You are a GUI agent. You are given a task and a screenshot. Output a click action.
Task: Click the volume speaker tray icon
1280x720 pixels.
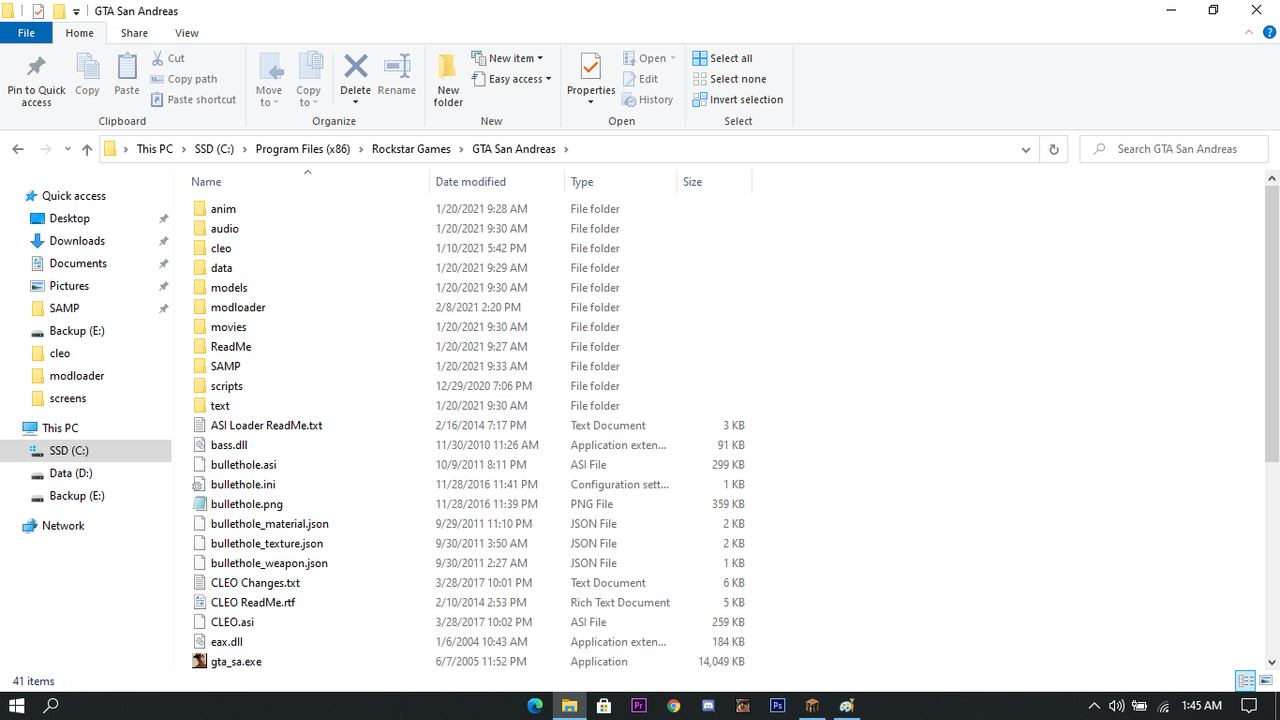click(1116, 706)
